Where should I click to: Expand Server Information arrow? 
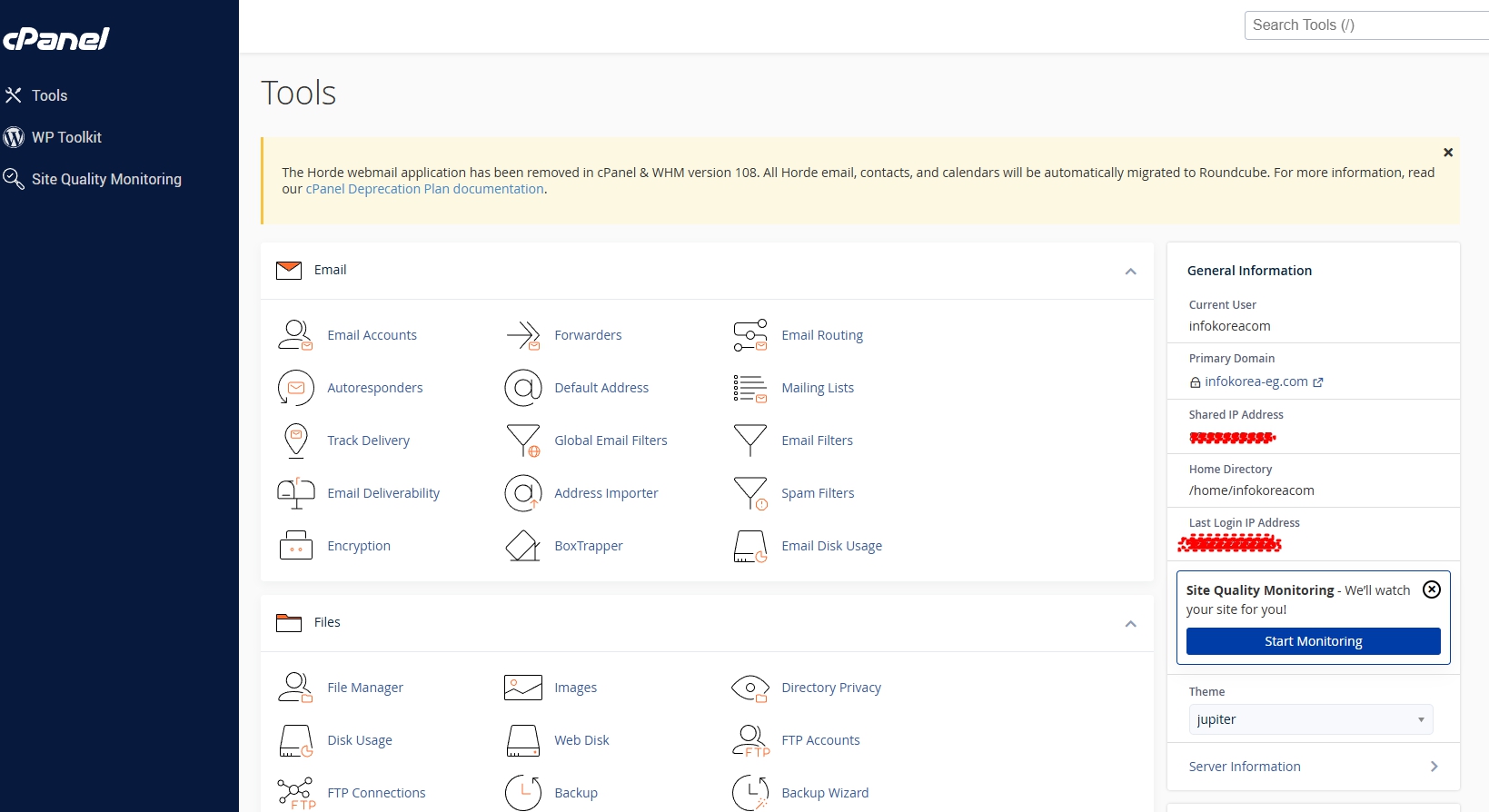click(x=1434, y=767)
